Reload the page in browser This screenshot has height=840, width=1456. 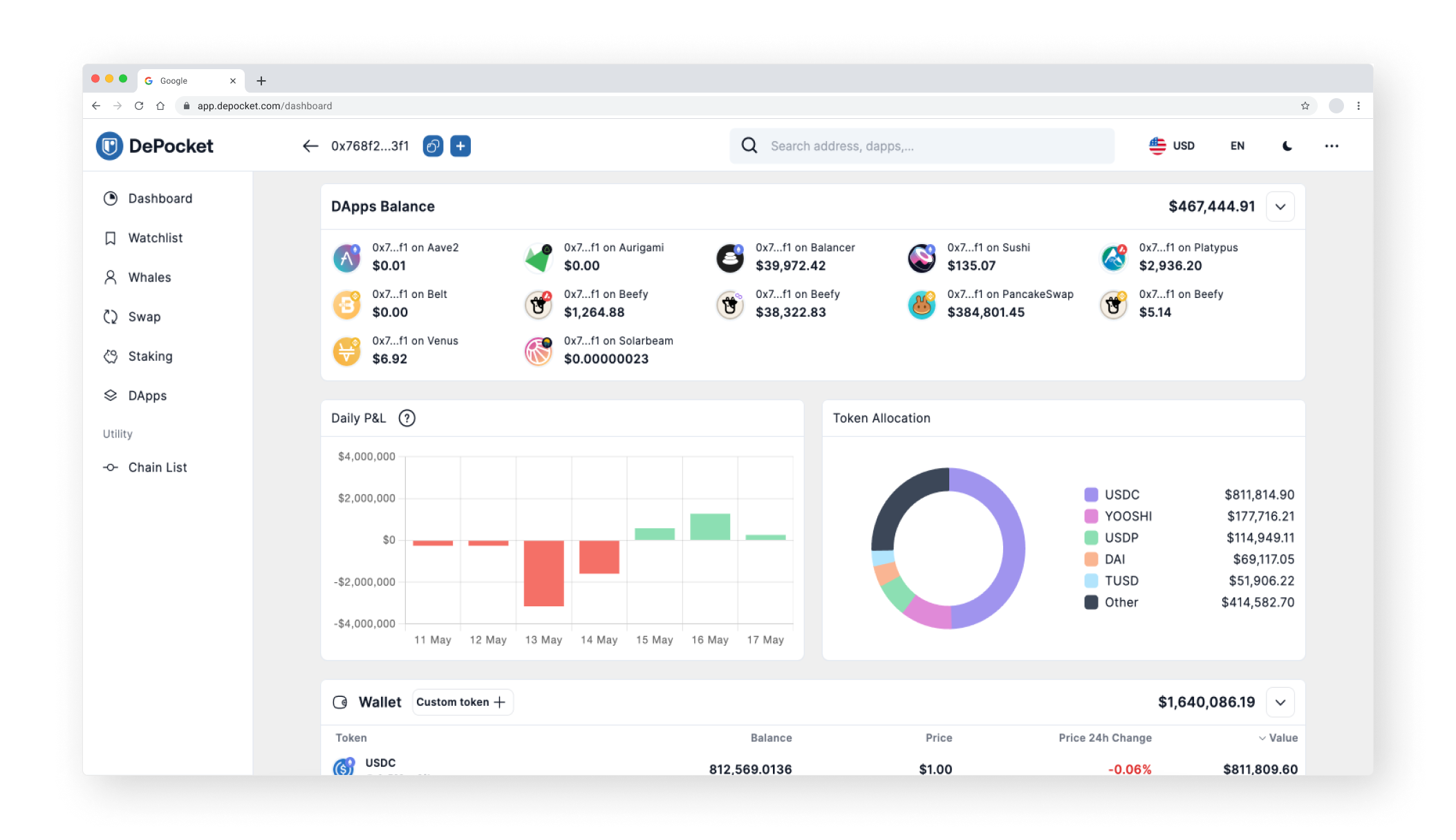tap(139, 106)
